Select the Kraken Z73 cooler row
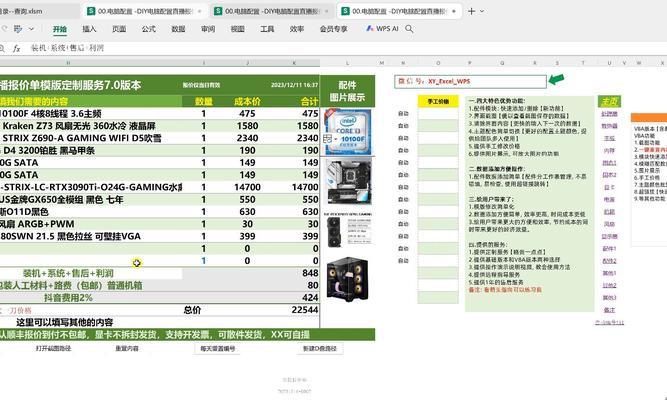This screenshot has height=400, width=667. 91,126
